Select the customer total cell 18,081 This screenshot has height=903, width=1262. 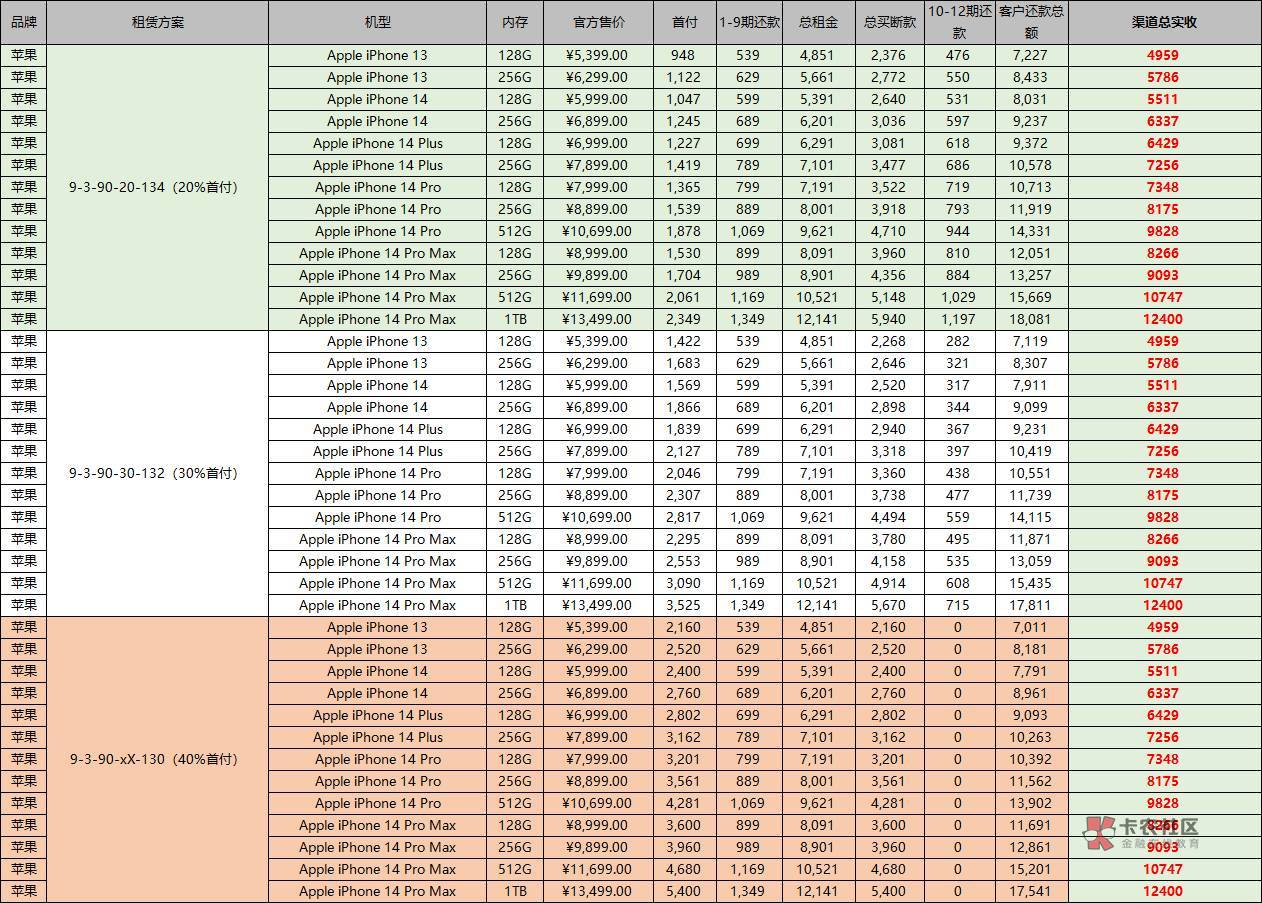(1031, 319)
